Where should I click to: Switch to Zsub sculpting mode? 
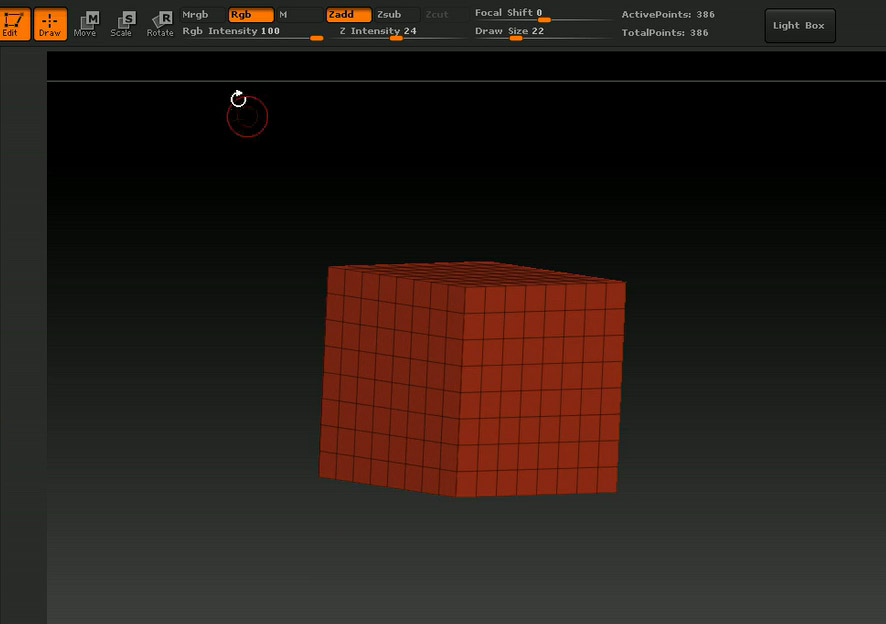coord(397,15)
